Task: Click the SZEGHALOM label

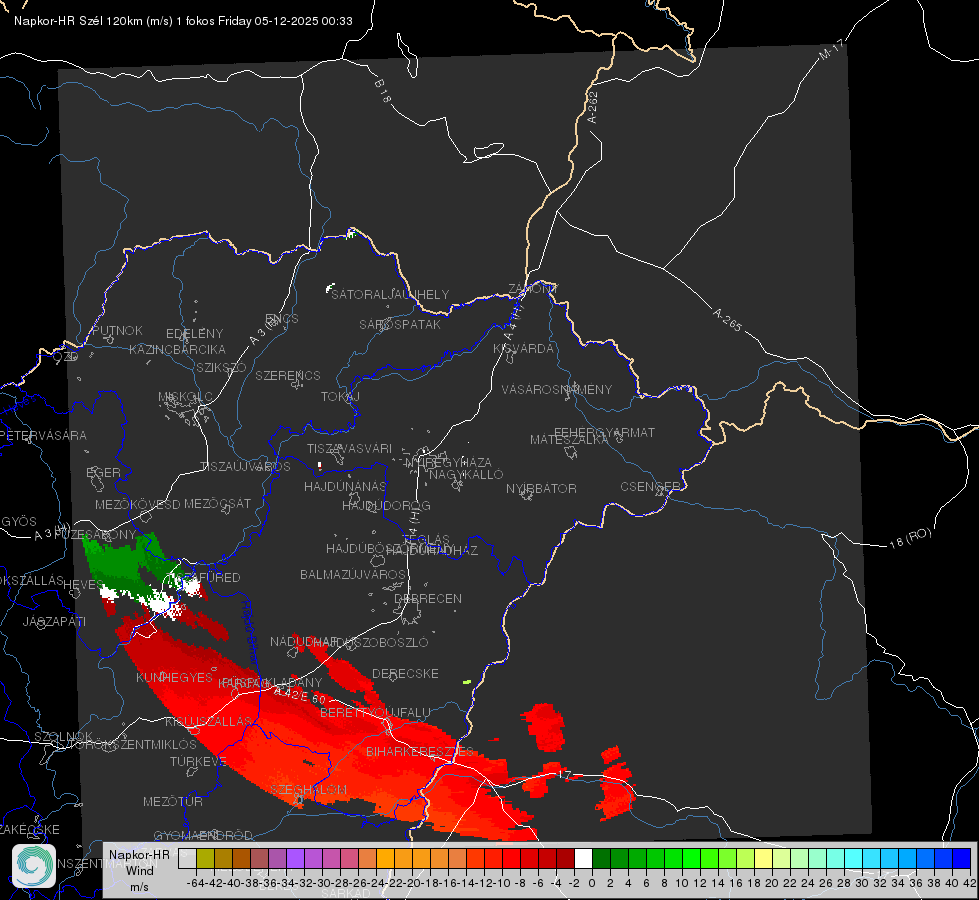Action: (x=308, y=789)
